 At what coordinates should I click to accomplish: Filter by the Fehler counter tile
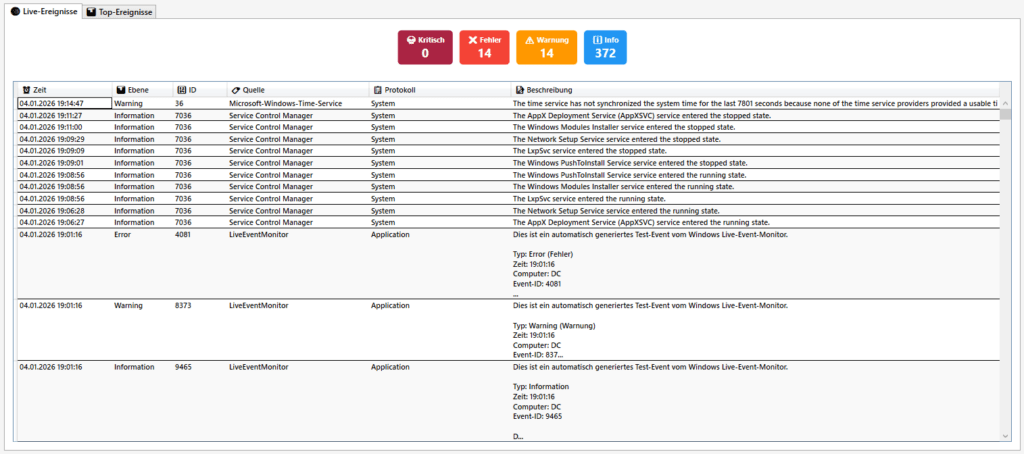coord(484,47)
